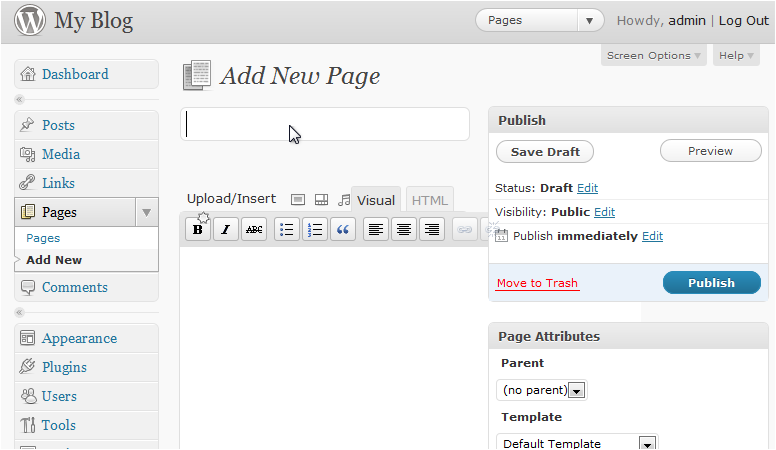Click the Users people icon
Viewport: 776px width, 450px height.
28,396
